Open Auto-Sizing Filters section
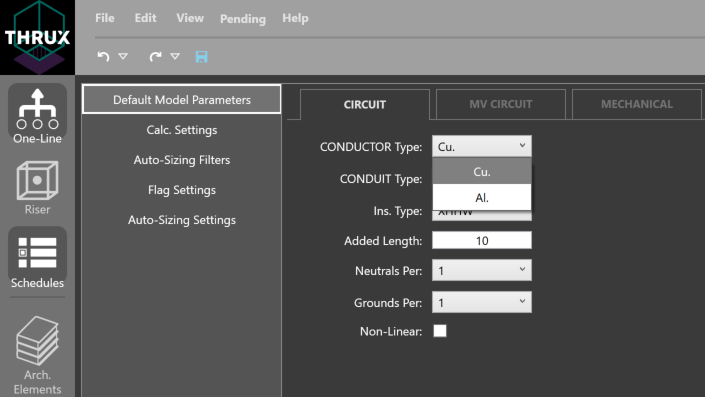The image size is (705, 397). coord(182,160)
